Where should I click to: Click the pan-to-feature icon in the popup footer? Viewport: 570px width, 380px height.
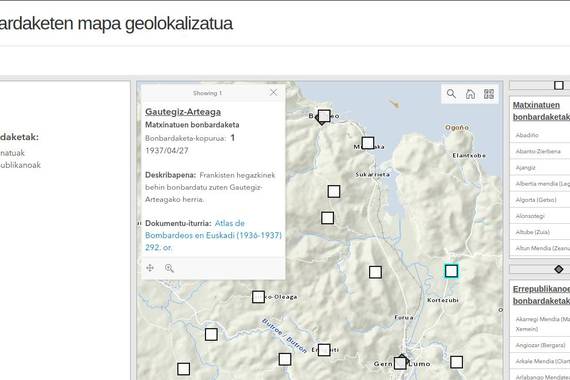click(150, 268)
